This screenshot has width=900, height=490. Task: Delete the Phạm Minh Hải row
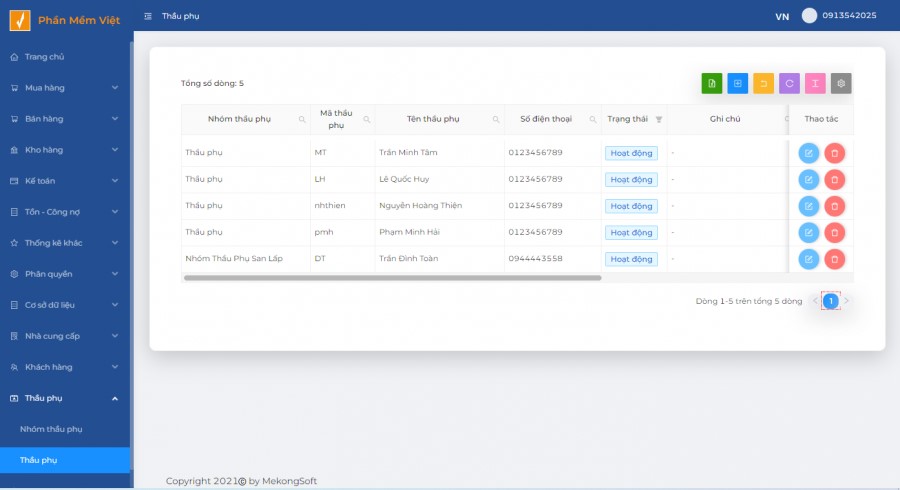click(x=835, y=232)
